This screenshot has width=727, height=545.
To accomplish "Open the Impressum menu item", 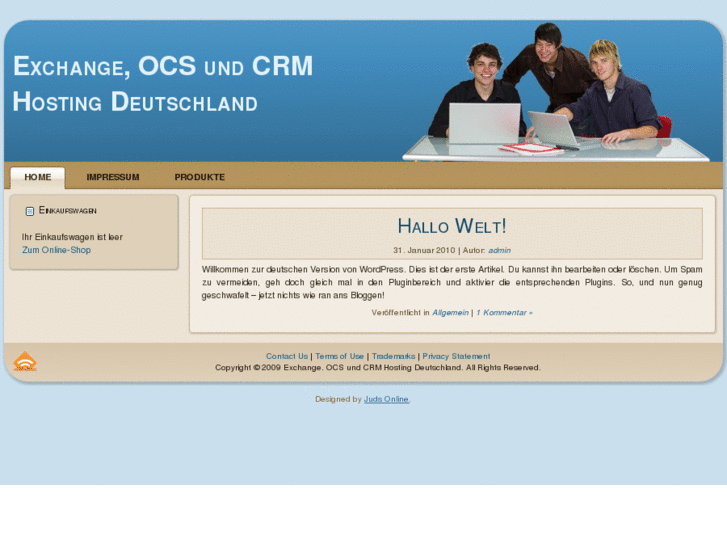I will [x=113, y=177].
